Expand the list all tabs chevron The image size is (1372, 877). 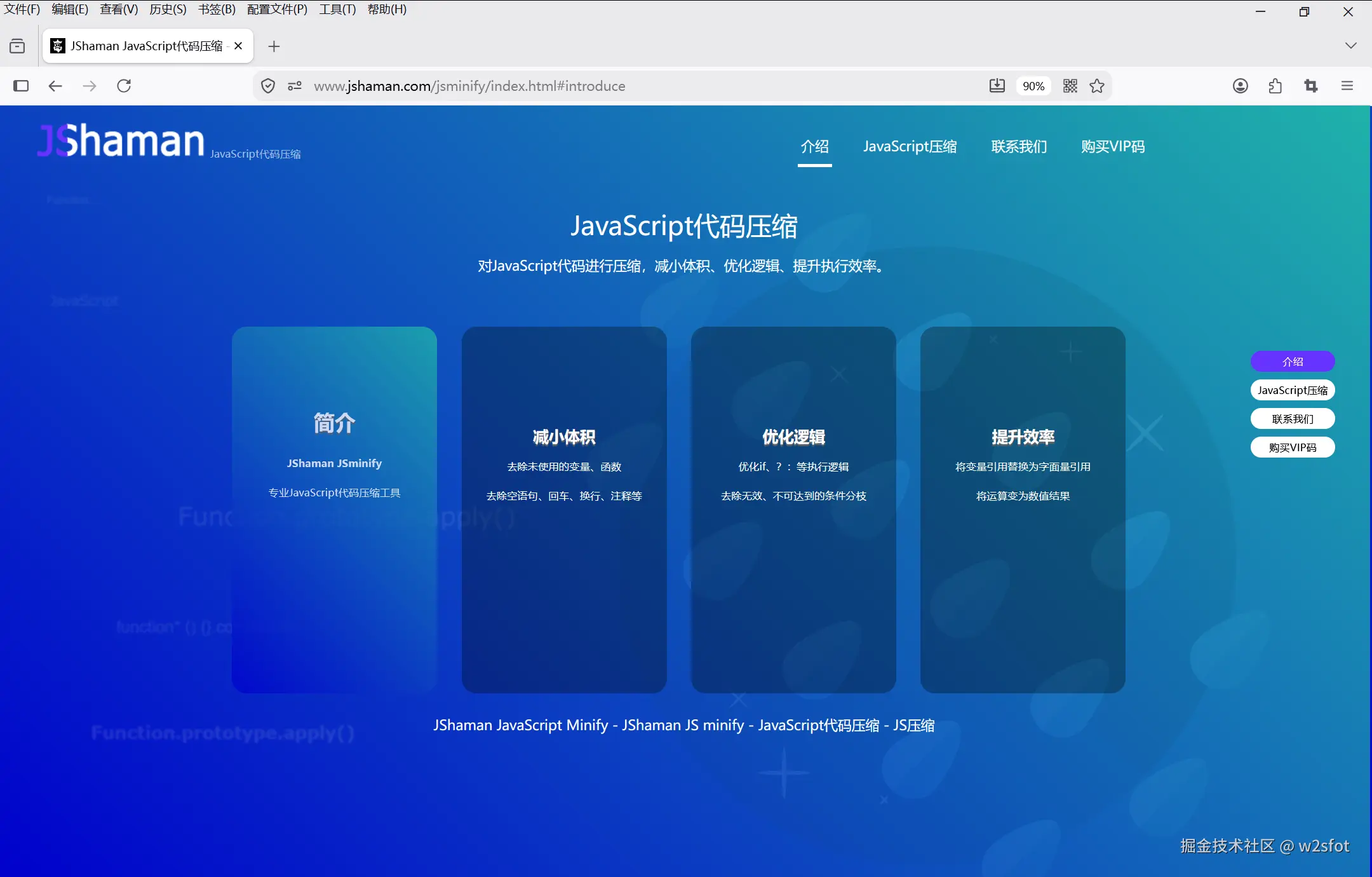coord(1350,46)
